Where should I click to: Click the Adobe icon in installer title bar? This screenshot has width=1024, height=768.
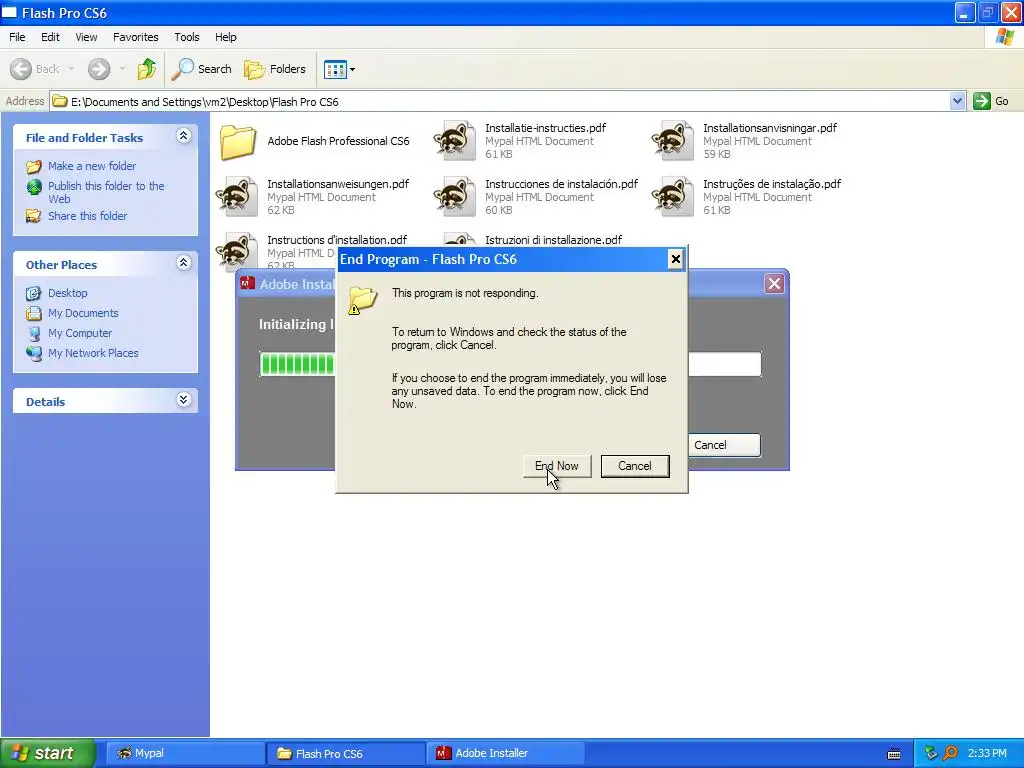248,283
